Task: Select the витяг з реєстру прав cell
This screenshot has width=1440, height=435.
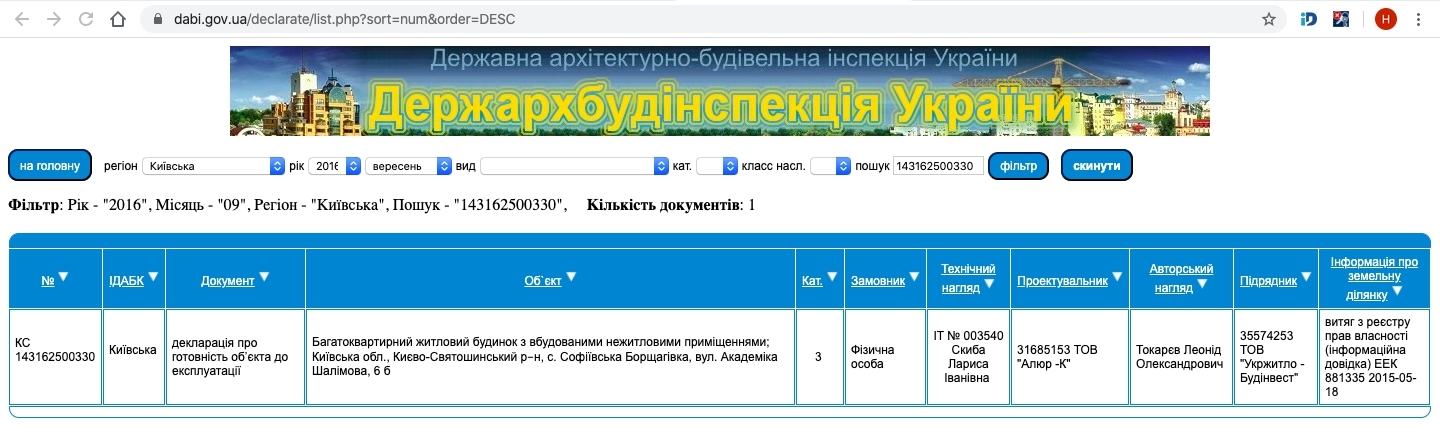Action: pyautogui.click(x=1374, y=357)
